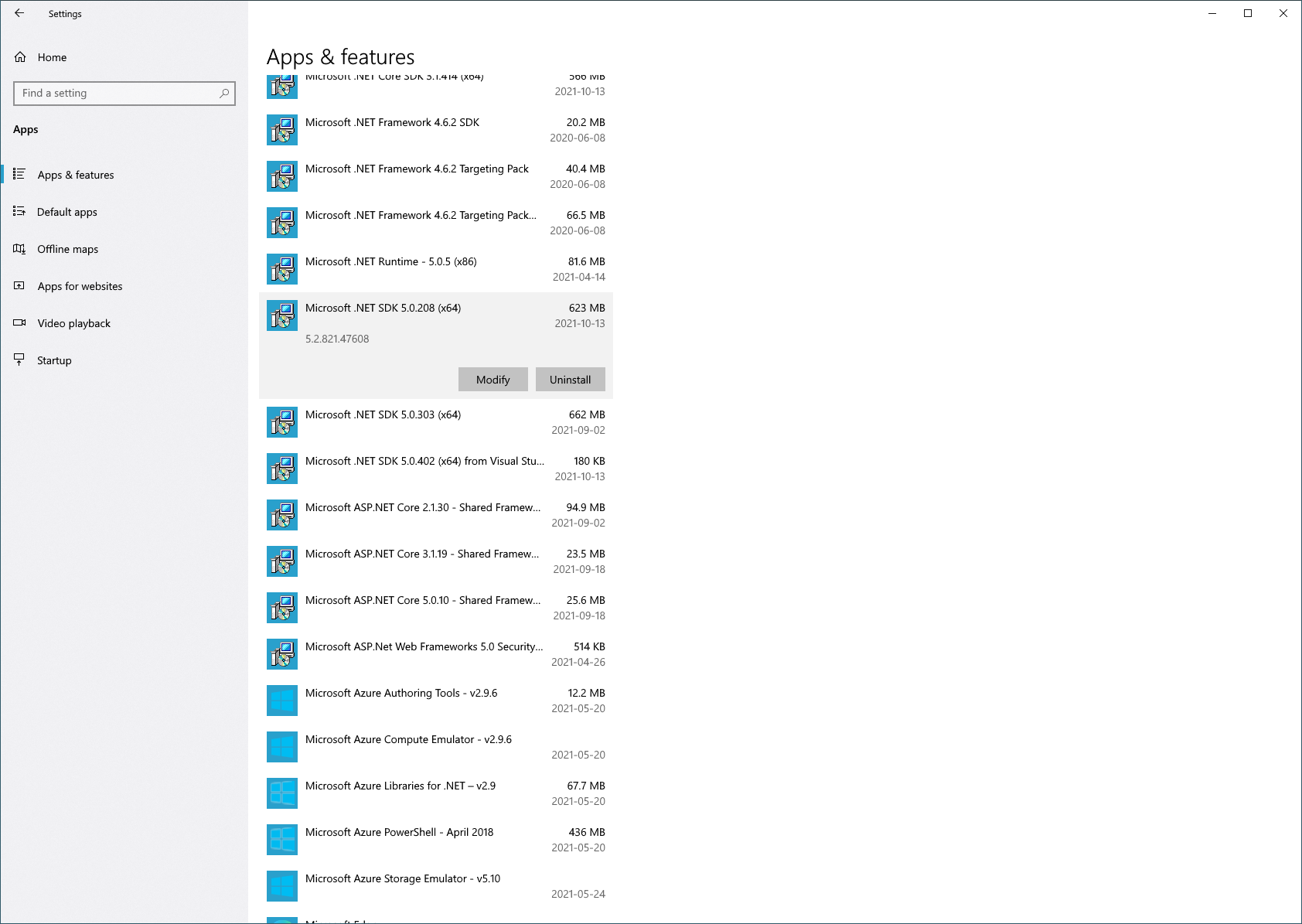Select ASP.NET Core 3.1.19 Shared Framework row
The height and width of the screenshot is (924, 1302).
tap(436, 561)
